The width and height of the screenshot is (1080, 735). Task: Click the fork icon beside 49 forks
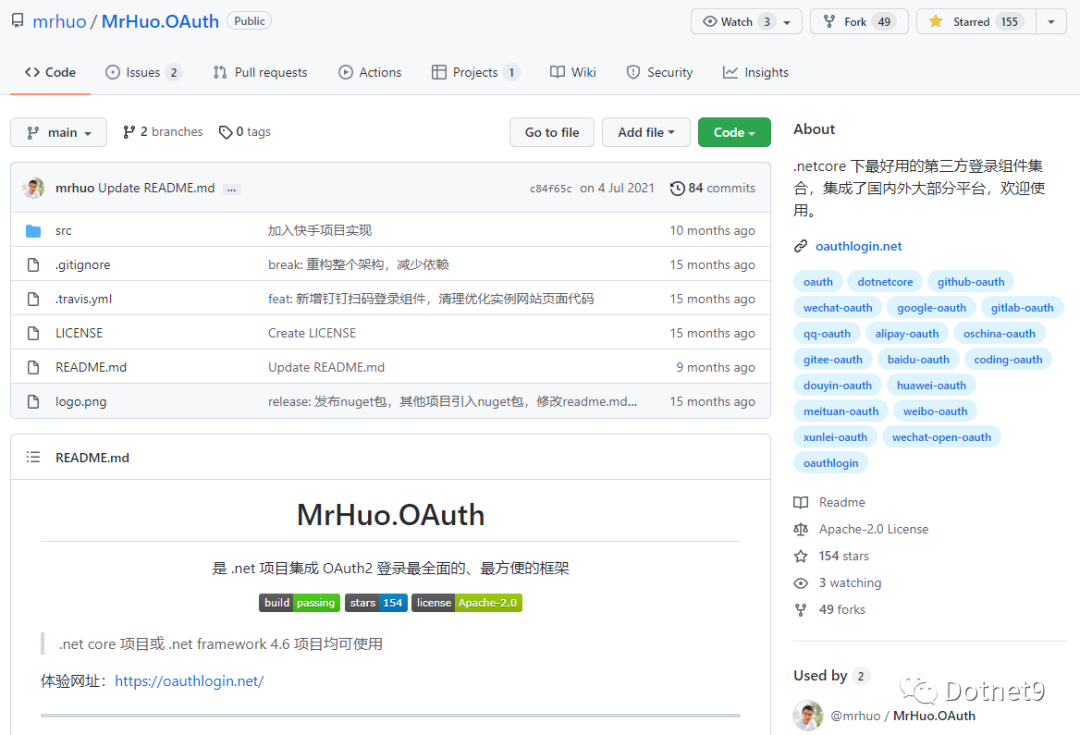point(800,610)
